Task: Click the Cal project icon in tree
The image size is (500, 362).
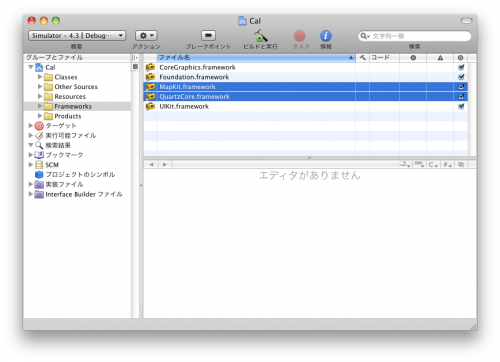Action: (39, 67)
